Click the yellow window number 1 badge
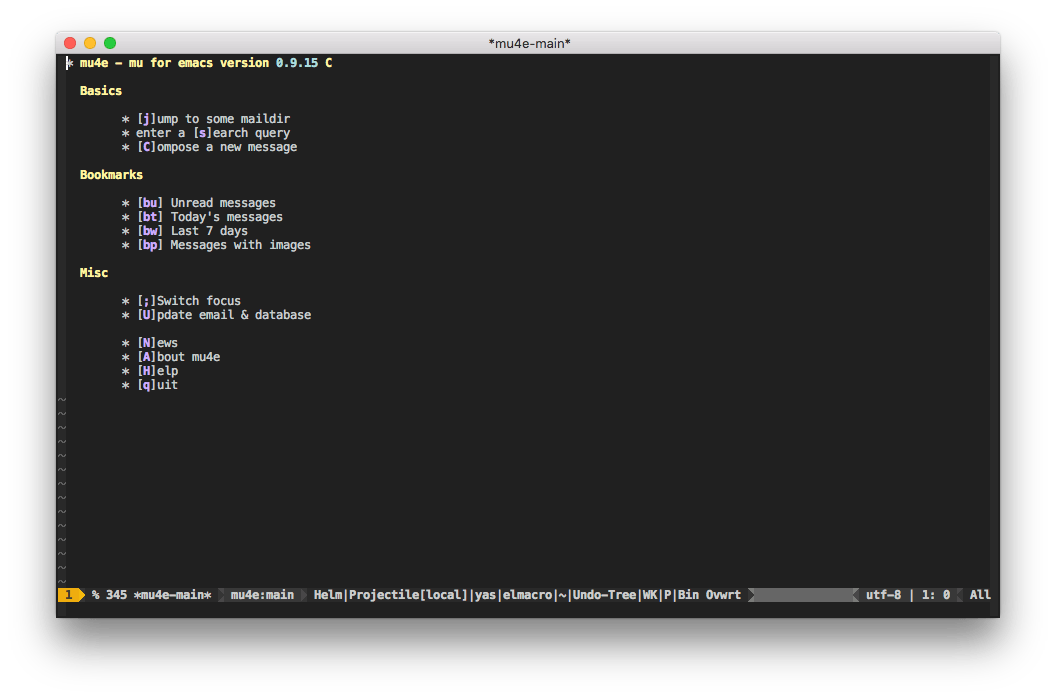Image resolution: width=1056 pixels, height=698 pixels. point(69,595)
